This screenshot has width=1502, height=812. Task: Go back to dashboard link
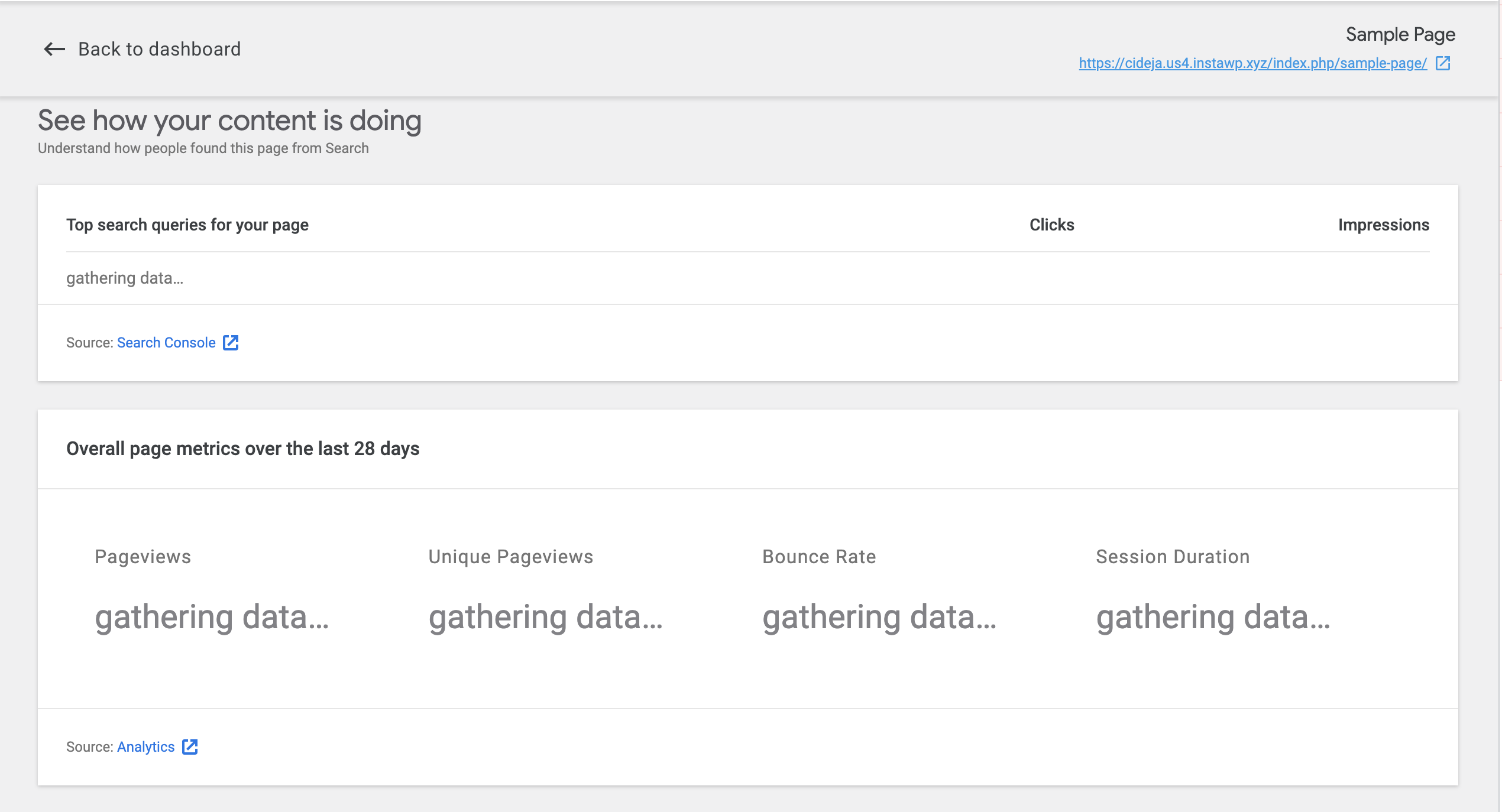point(159,49)
